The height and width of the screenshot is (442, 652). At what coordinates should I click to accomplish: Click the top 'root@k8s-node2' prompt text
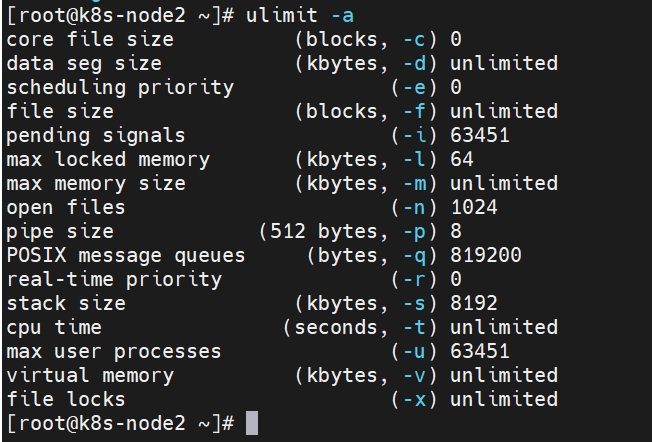coord(102,16)
